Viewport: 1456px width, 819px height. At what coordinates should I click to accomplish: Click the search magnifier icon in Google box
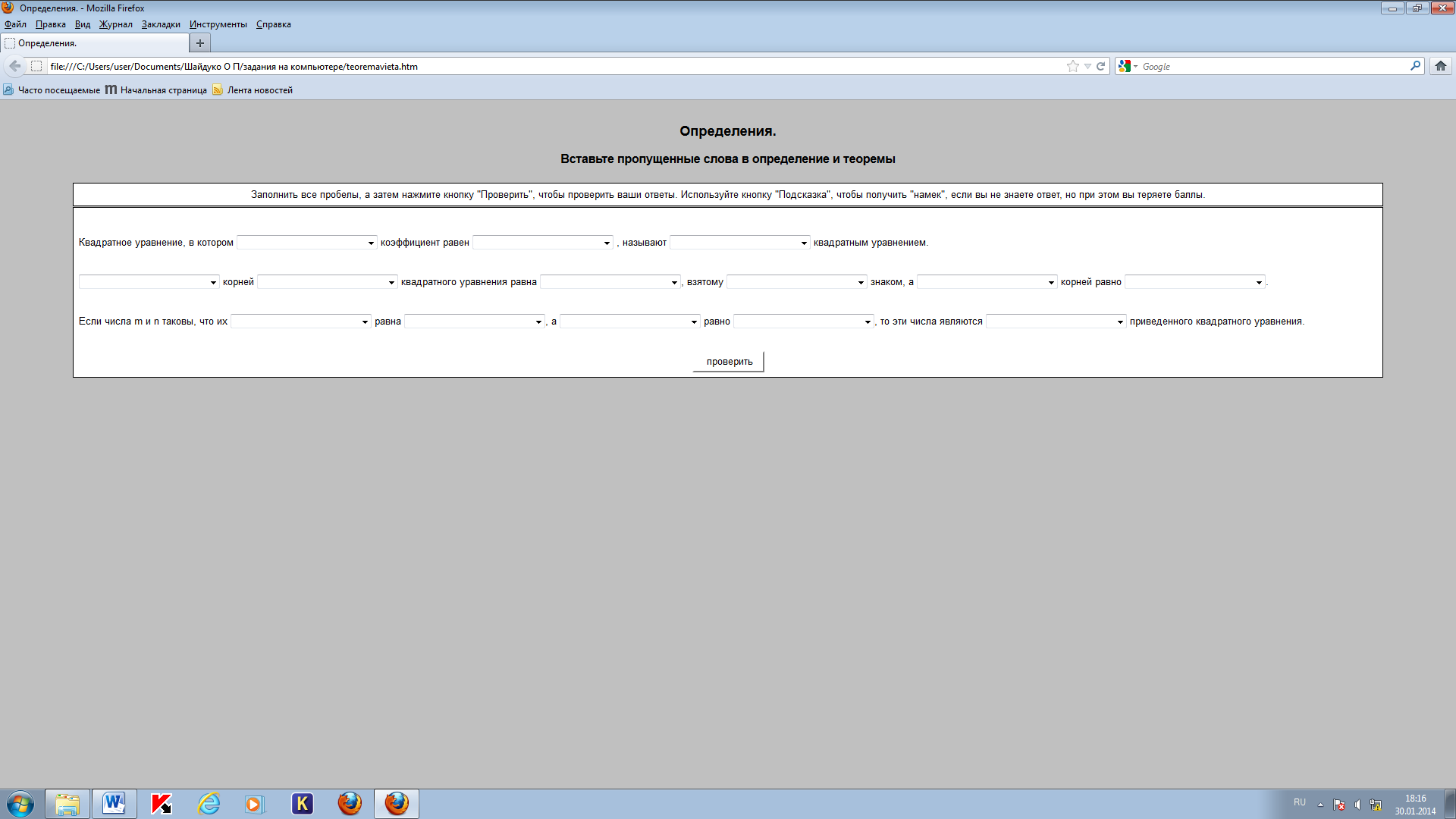pyautogui.click(x=1415, y=66)
